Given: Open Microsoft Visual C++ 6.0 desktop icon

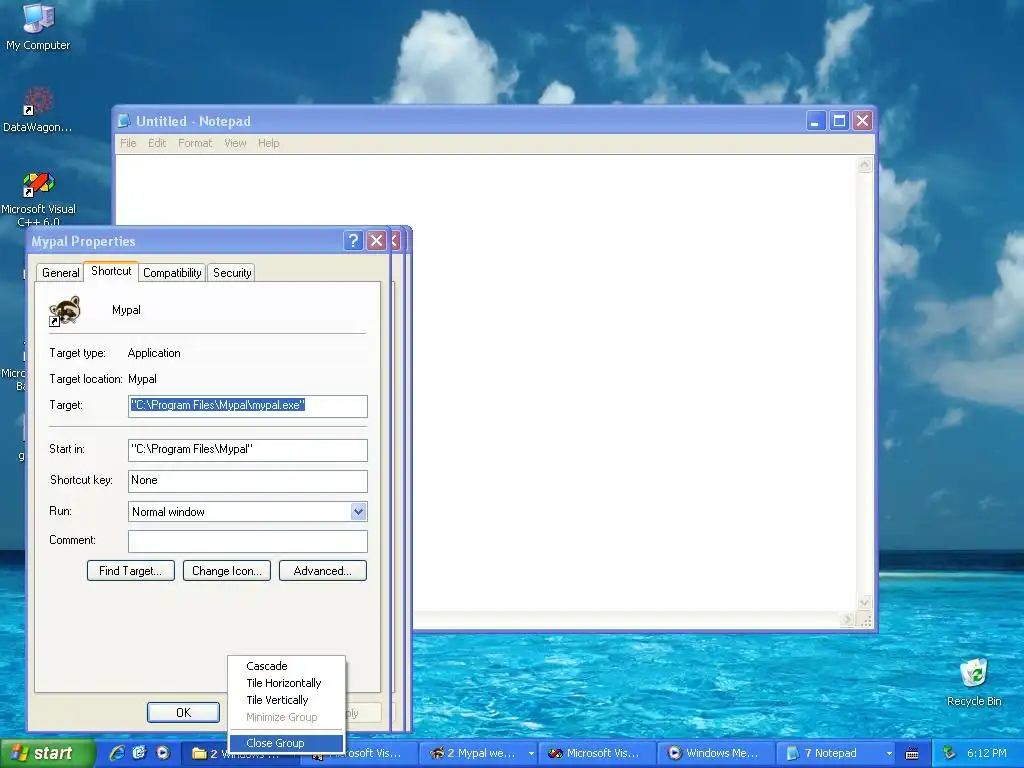Looking at the screenshot, I should click(x=38, y=199).
